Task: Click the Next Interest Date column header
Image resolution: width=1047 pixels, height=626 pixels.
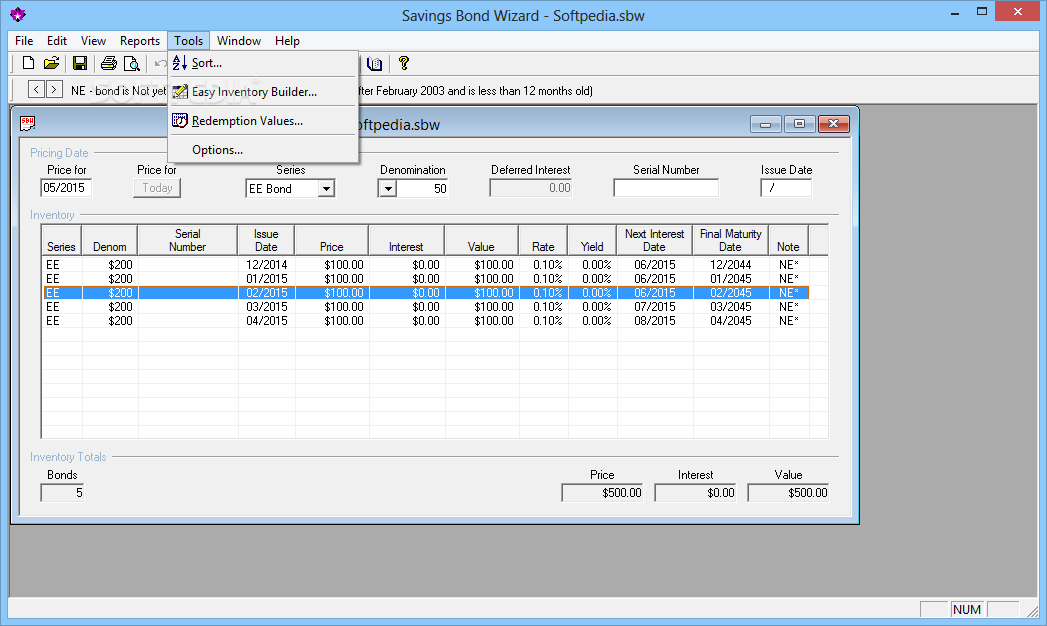Action: pos(654,240)
